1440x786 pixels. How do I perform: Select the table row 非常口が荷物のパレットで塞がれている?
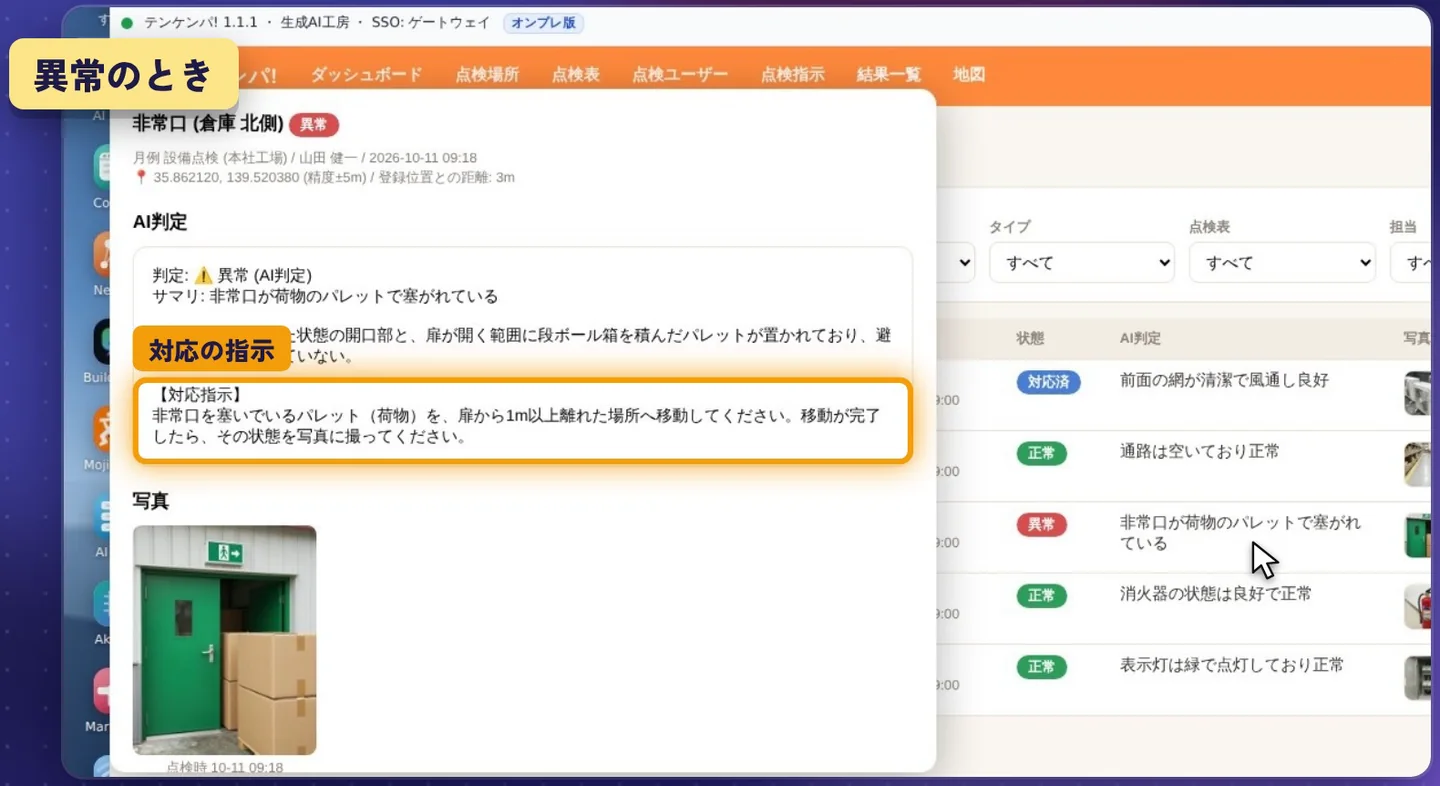[1184, 538]
